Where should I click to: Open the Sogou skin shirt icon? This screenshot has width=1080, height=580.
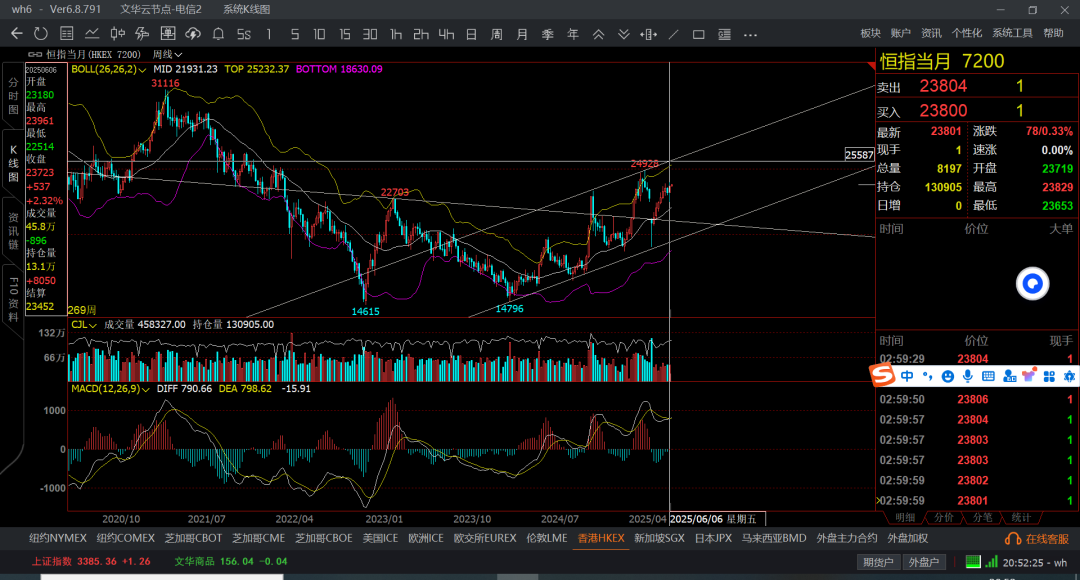(1029, 376)
